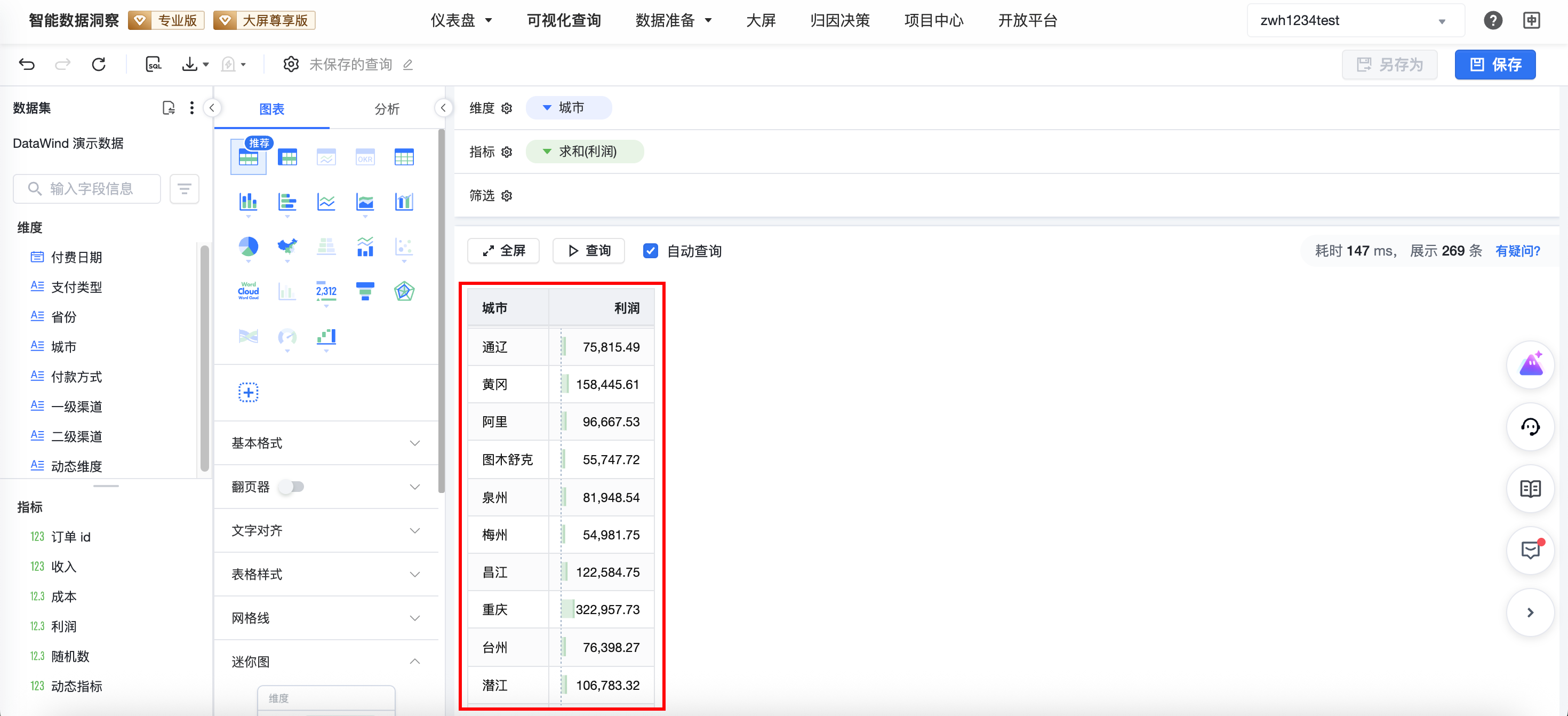Select the line chart icon
The height and width of the screenshot is (716, 1568).
[x=326, y=202]
